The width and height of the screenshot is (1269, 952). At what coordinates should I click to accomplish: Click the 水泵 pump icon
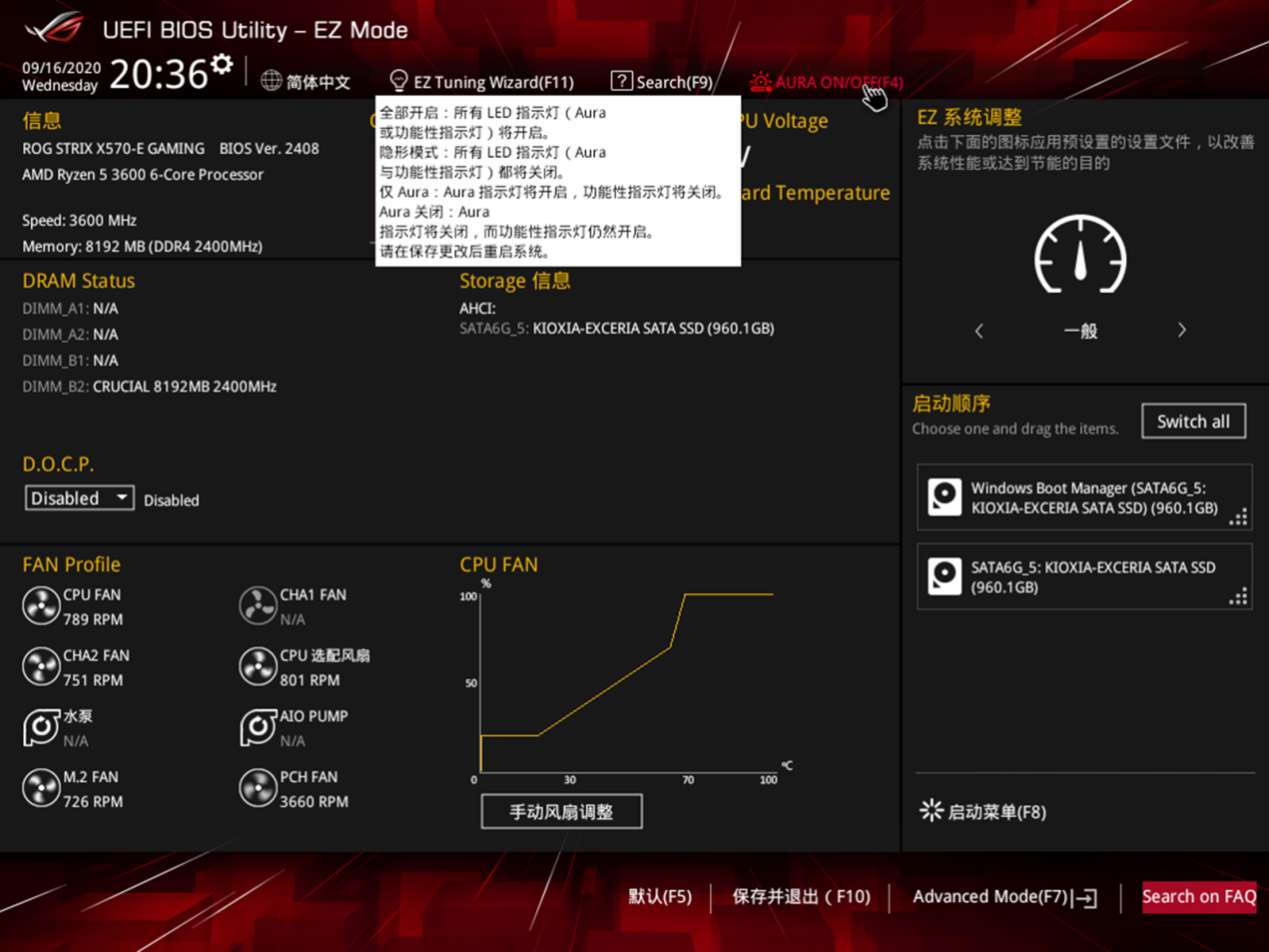[x=41, y=728]
